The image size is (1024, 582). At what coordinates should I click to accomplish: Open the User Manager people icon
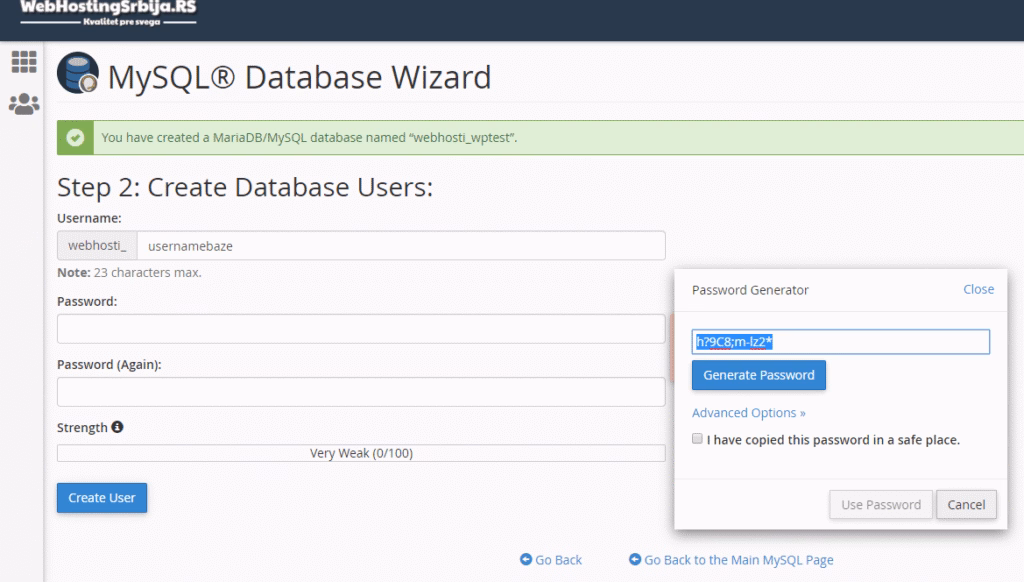coord(24,104)
